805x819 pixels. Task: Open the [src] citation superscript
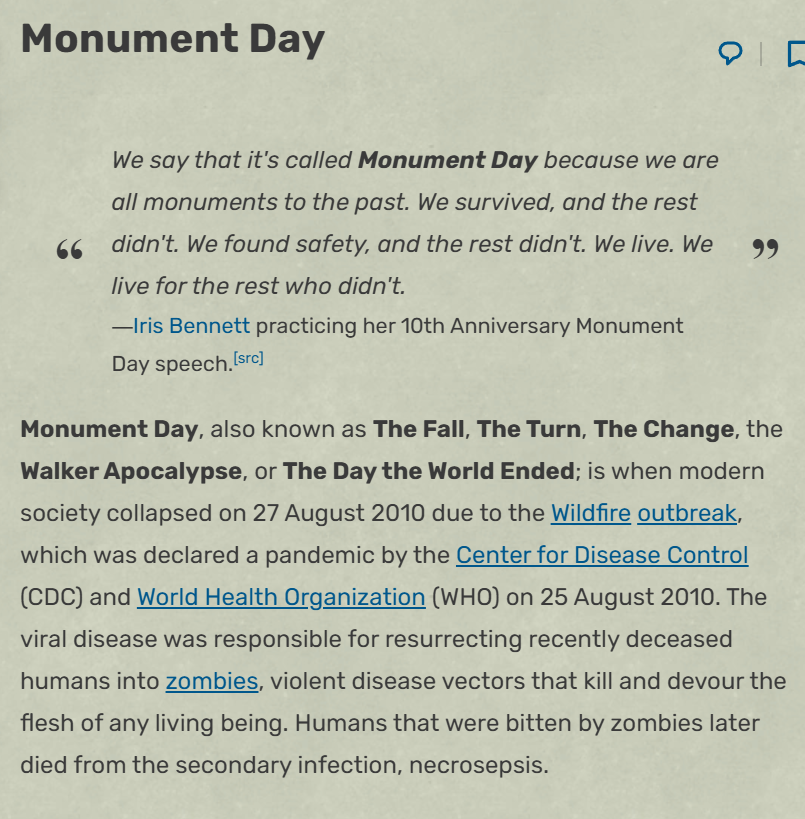(x=249, y=358)
